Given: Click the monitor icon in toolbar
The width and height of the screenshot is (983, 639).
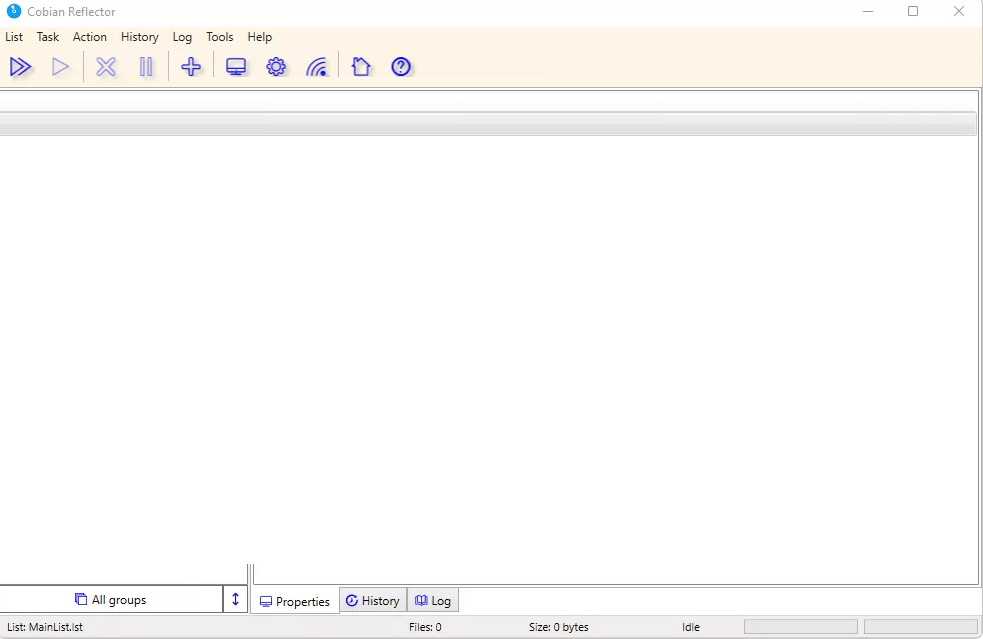Looking at the screenshot, I should point(236,67).
